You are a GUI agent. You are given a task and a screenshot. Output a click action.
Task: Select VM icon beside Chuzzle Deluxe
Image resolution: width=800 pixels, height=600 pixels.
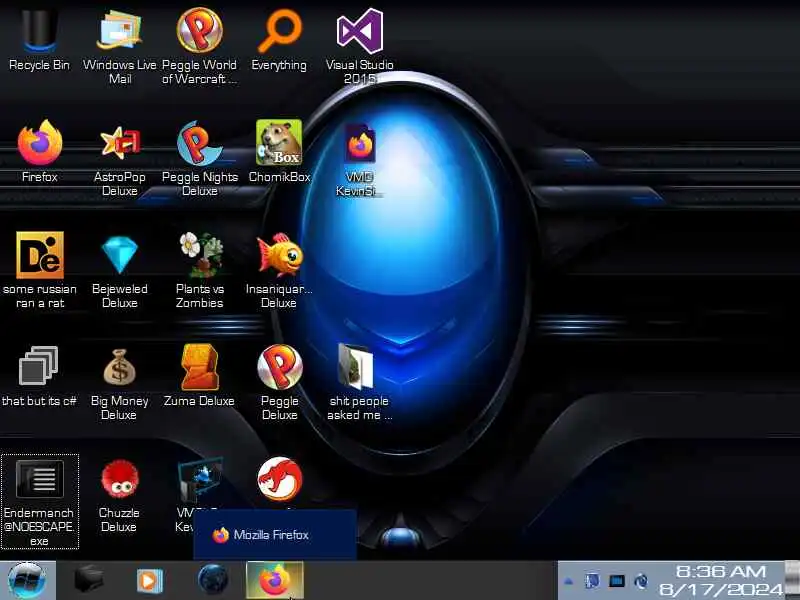point(199,479)
